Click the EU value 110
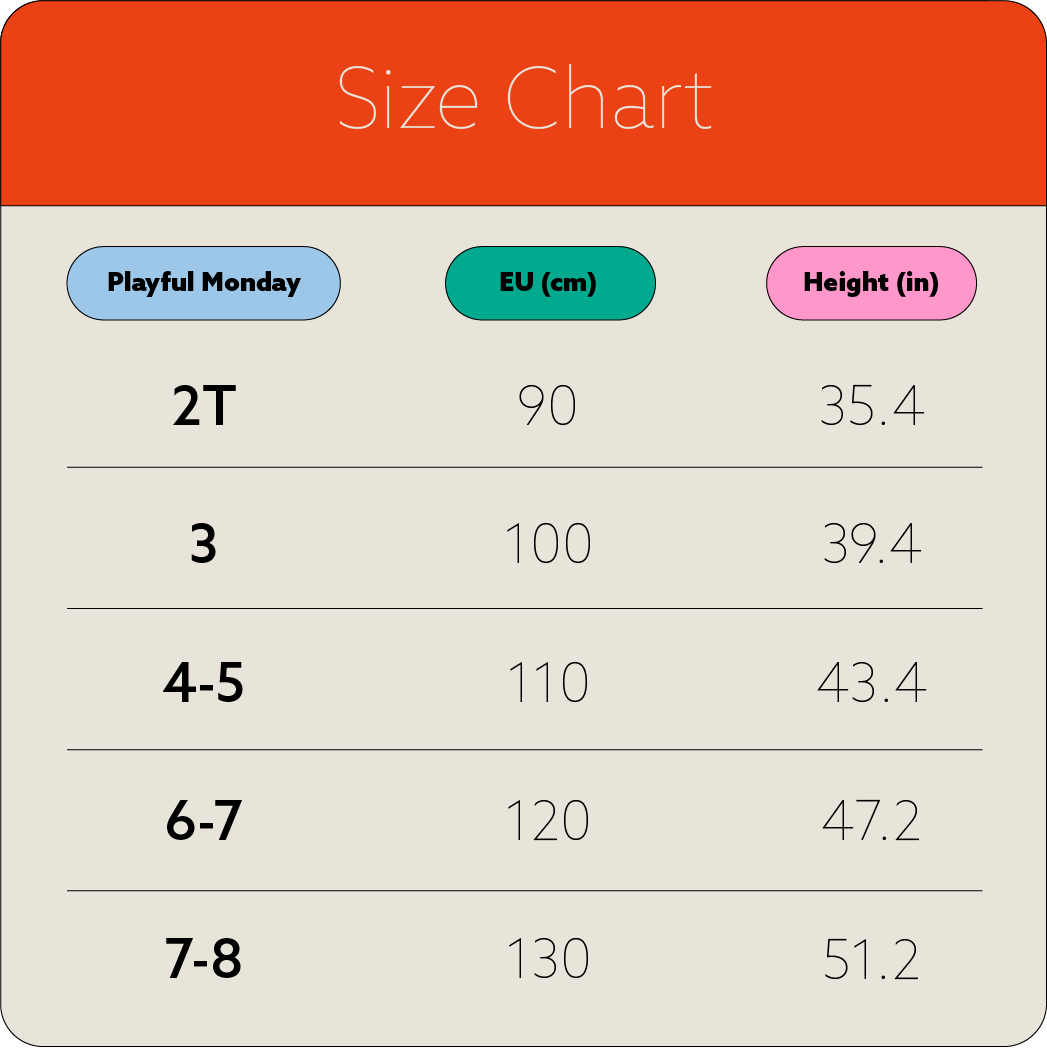This screenshot has height=1048, width=1047. (548, 684)
